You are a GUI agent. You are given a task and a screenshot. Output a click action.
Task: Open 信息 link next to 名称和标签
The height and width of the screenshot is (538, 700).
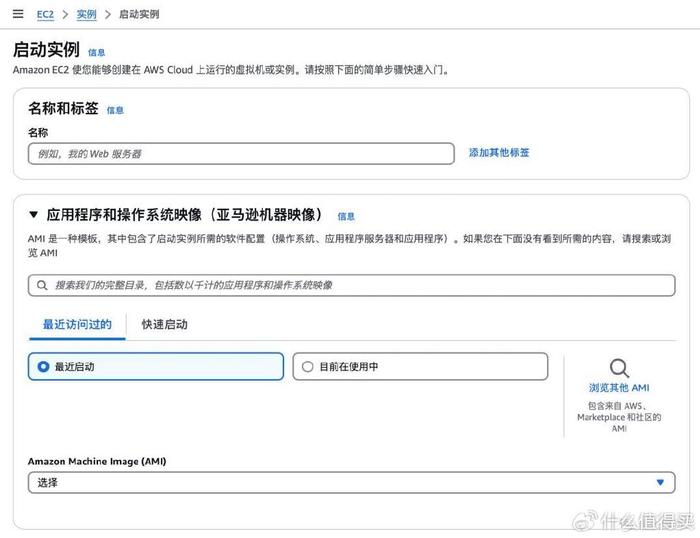pyautogui.click(x=115, y=110)
